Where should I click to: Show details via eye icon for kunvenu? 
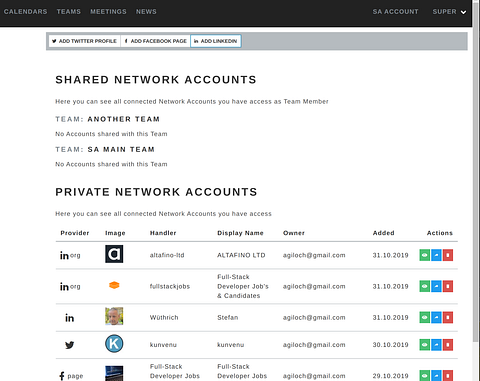pos(424,345)
